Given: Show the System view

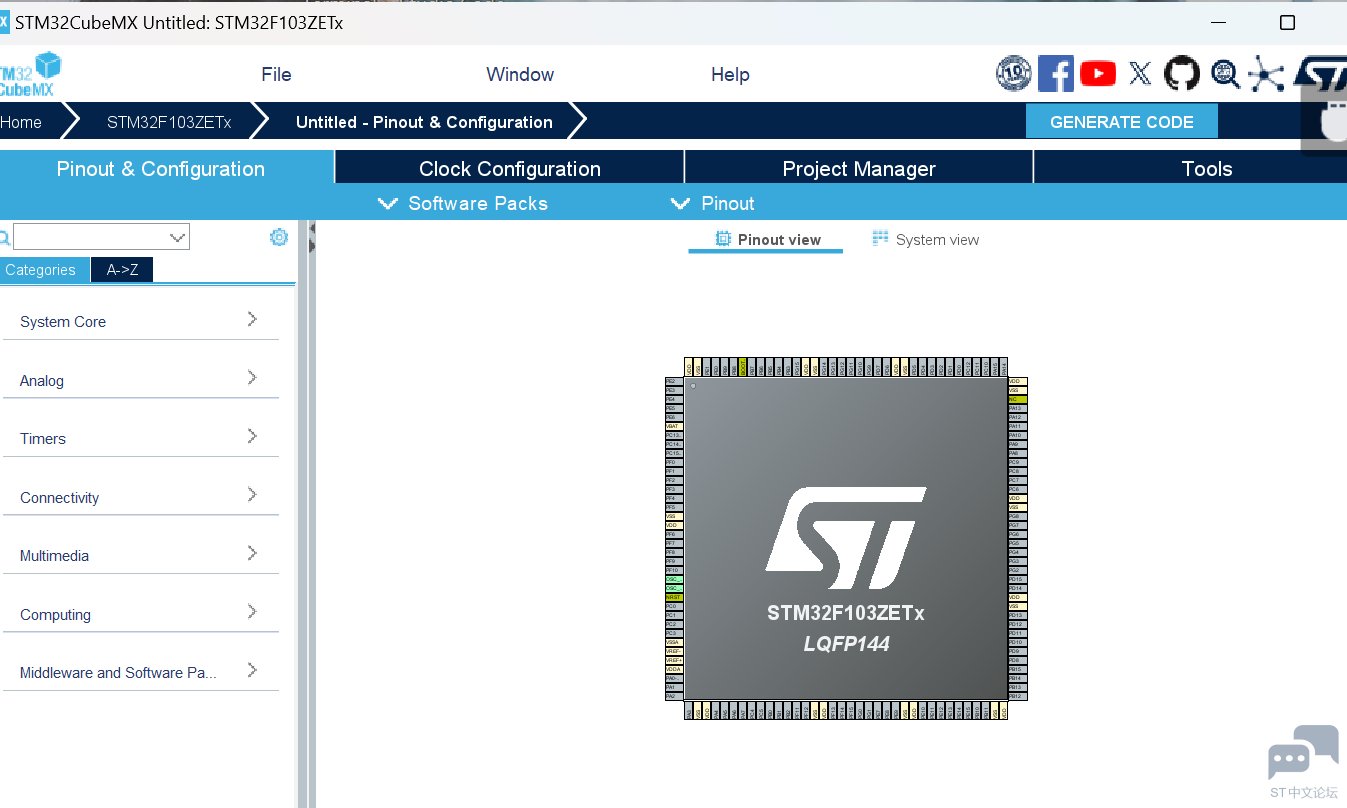Looking at the screenshot, I should pos(925,239).
